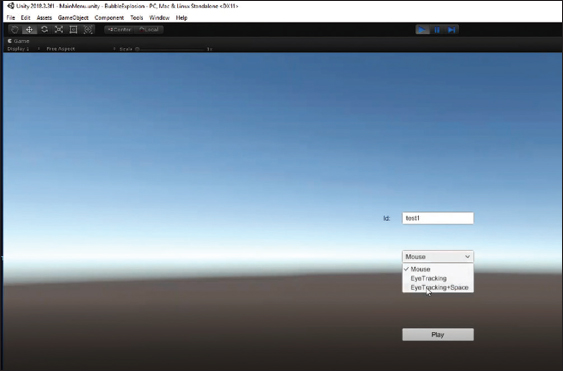Open the Display 1 dropdown
563x371 pixels.
(x=23, y=49)
